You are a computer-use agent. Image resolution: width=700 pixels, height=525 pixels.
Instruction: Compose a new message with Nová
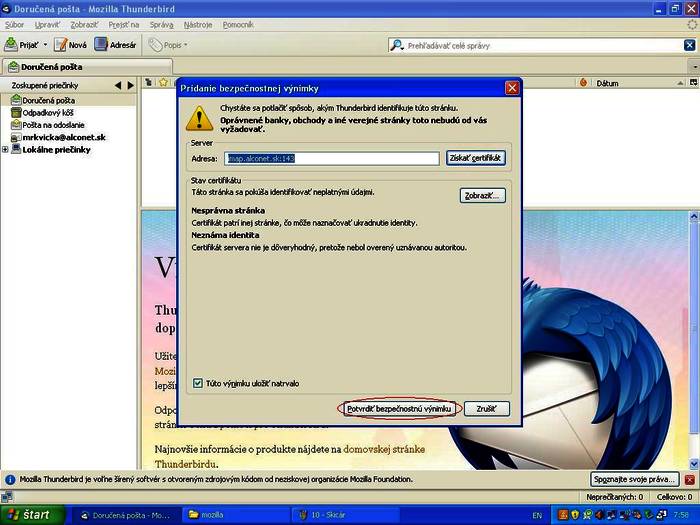click(70, 45)
